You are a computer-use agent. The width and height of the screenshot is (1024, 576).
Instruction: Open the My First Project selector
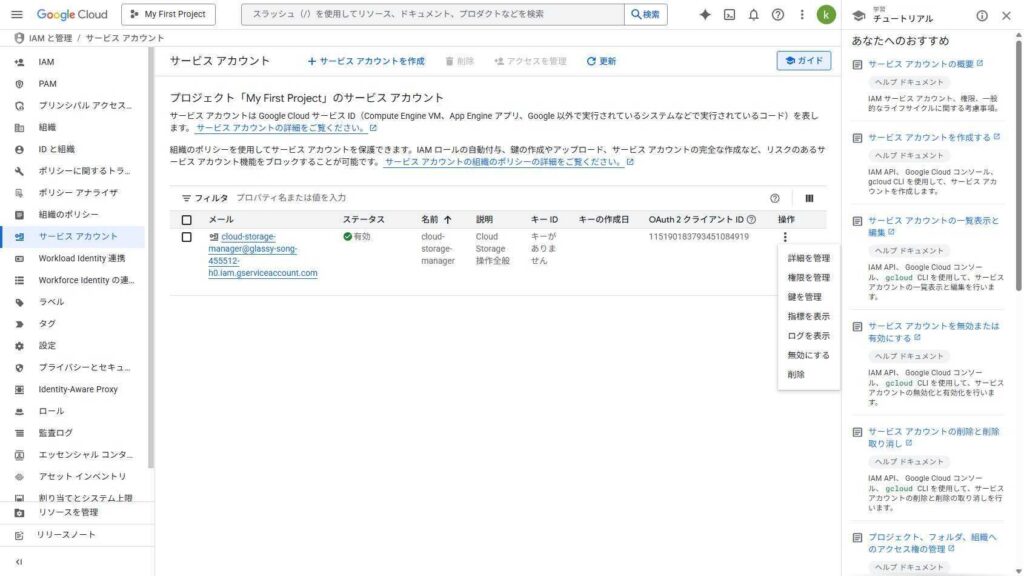[x=168, y=14]
